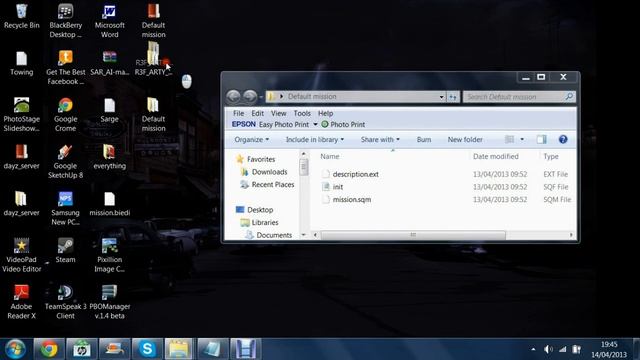Image resolution: width=640 pixels, height=360 pixels.
Task: Open Include in library dropdown
Action: tap(315, 140)
